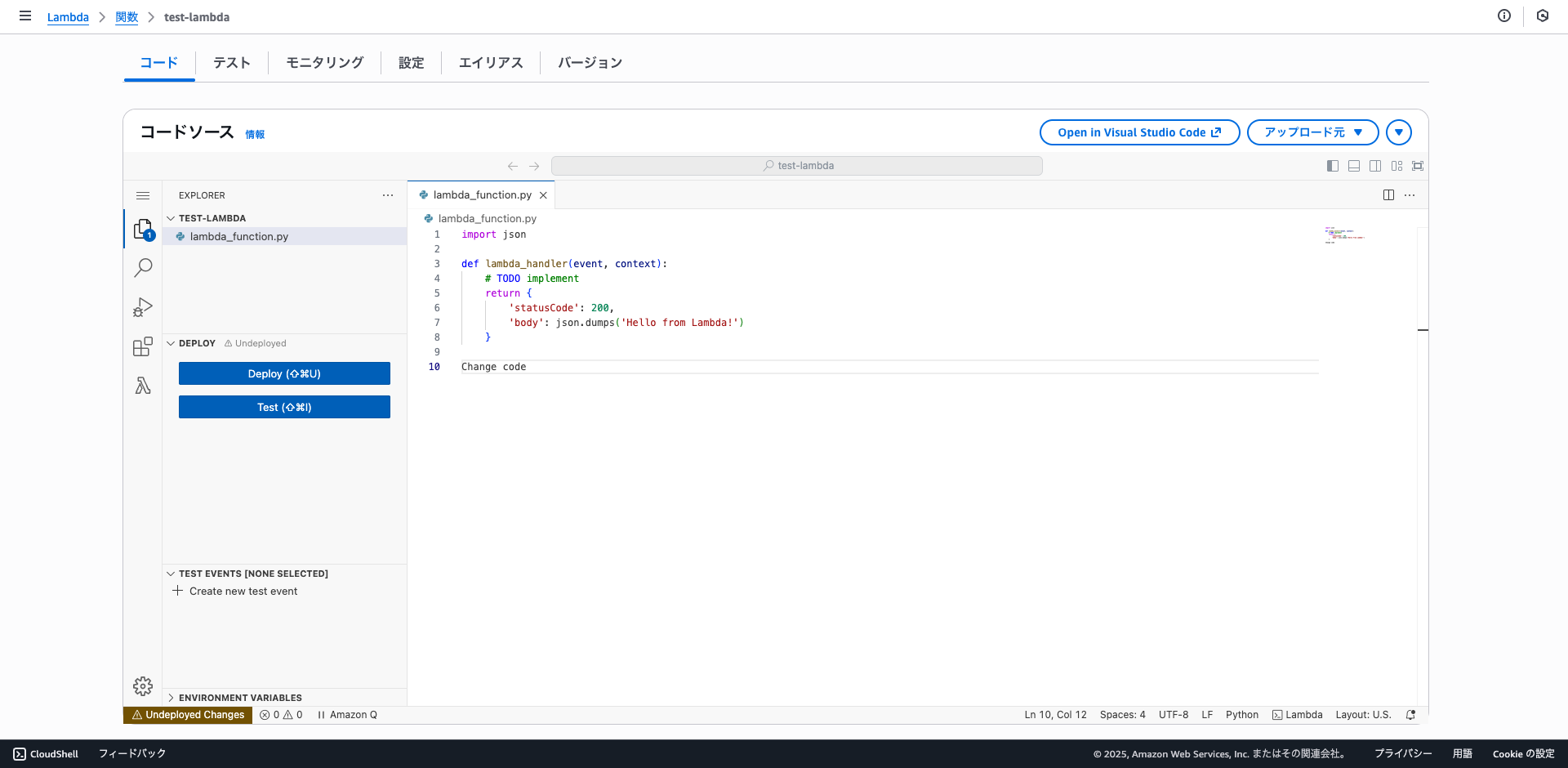The width and height of the screenshot is (1568, 768).
Task: Click the test-lambda command search field
Action: click(797, 166)
